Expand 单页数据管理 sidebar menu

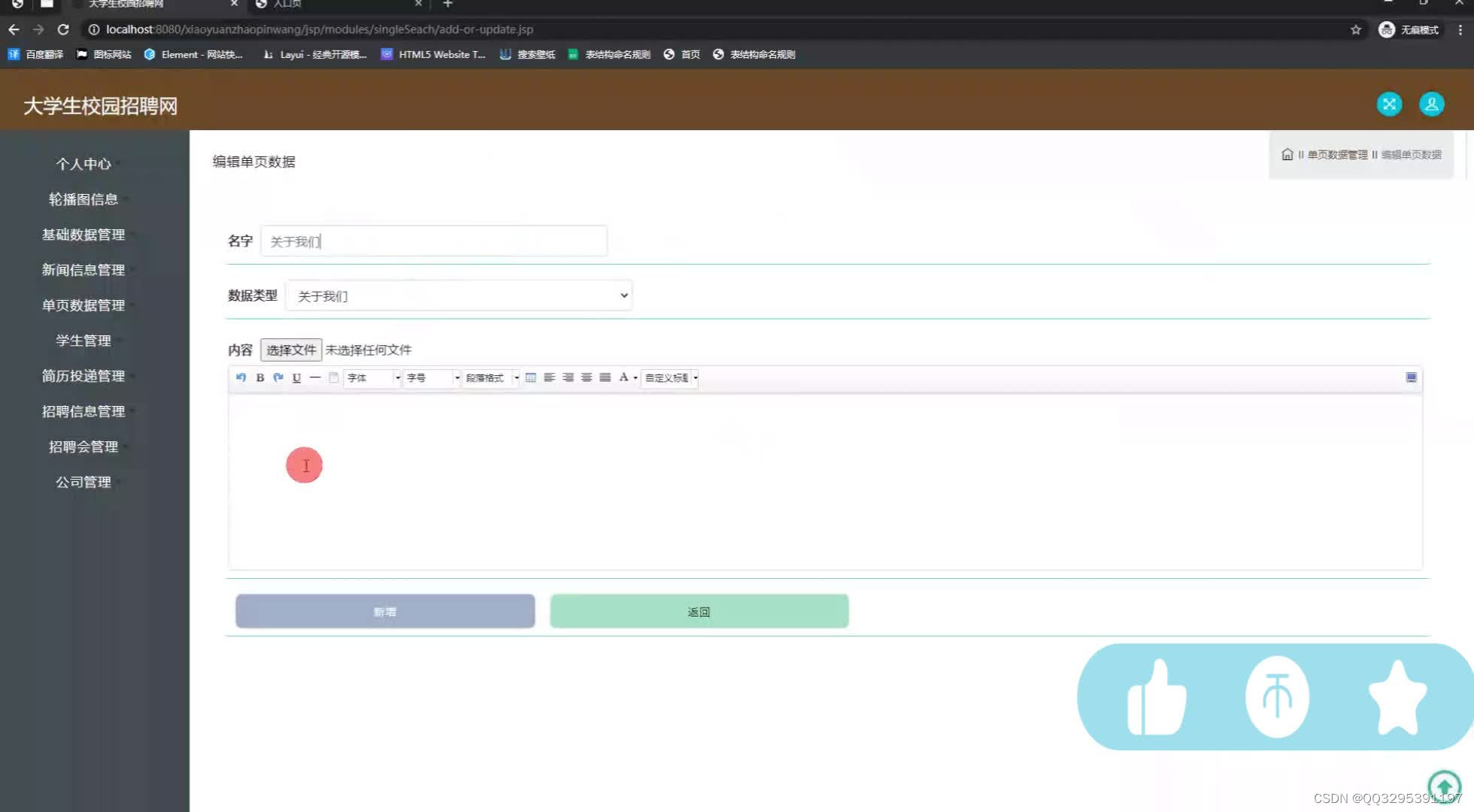[83, 305]
